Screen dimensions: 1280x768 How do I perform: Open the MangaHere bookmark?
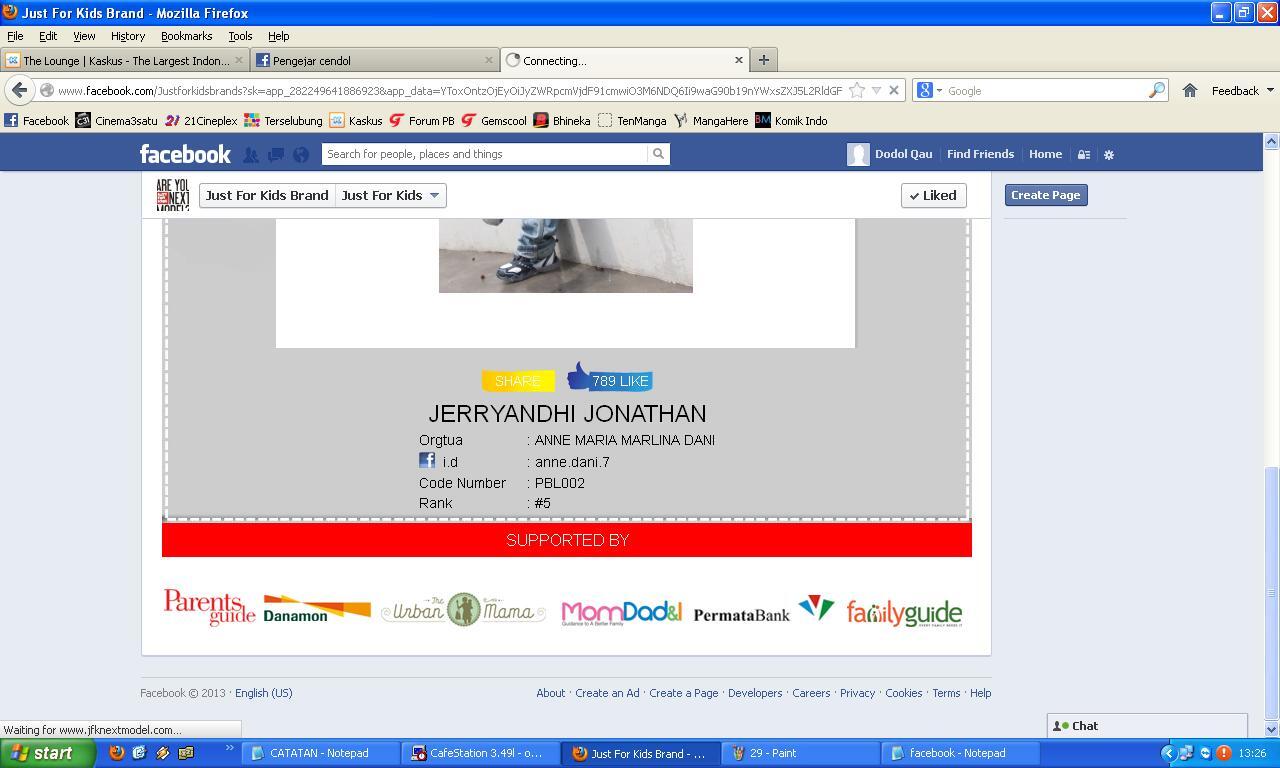[x=711, y=120]
